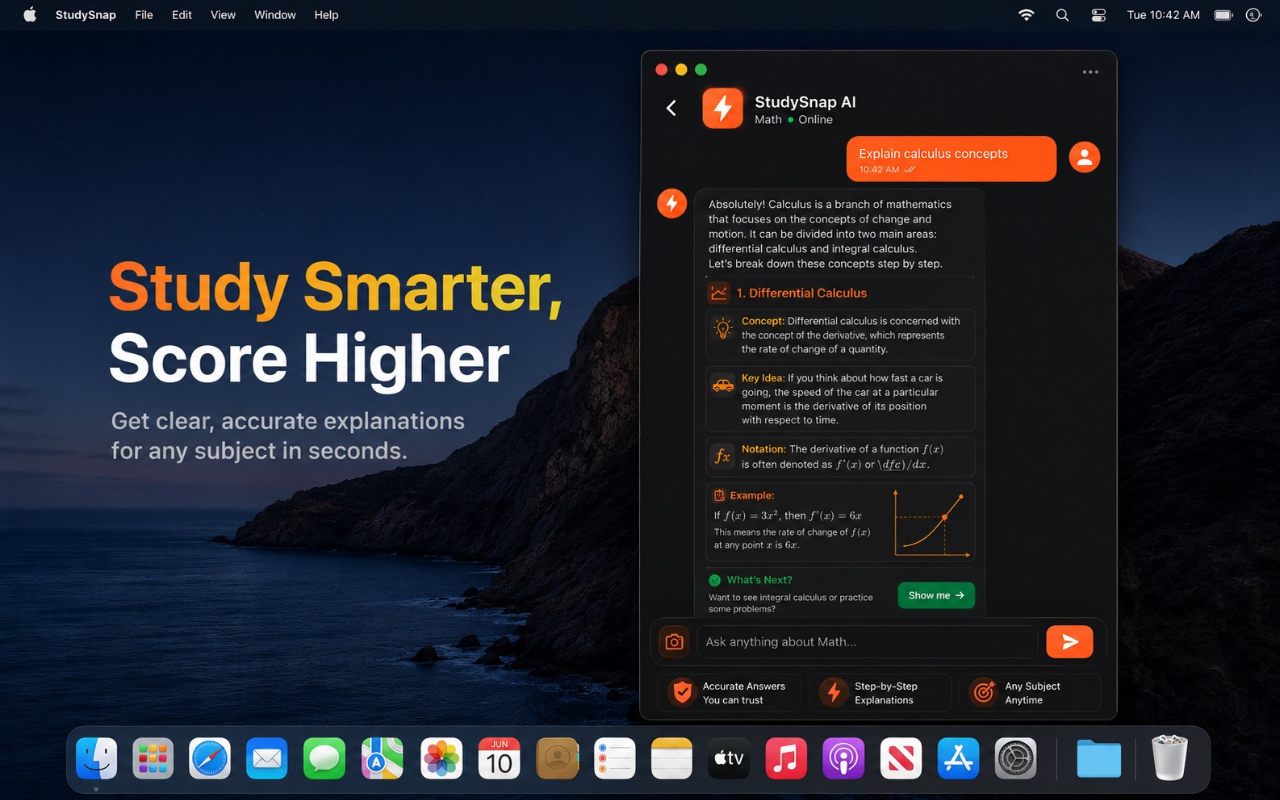This screenshot has height=800, width=1280.
Task: Open the View menu
Action: pyautogui.click(x=223, y=15)
